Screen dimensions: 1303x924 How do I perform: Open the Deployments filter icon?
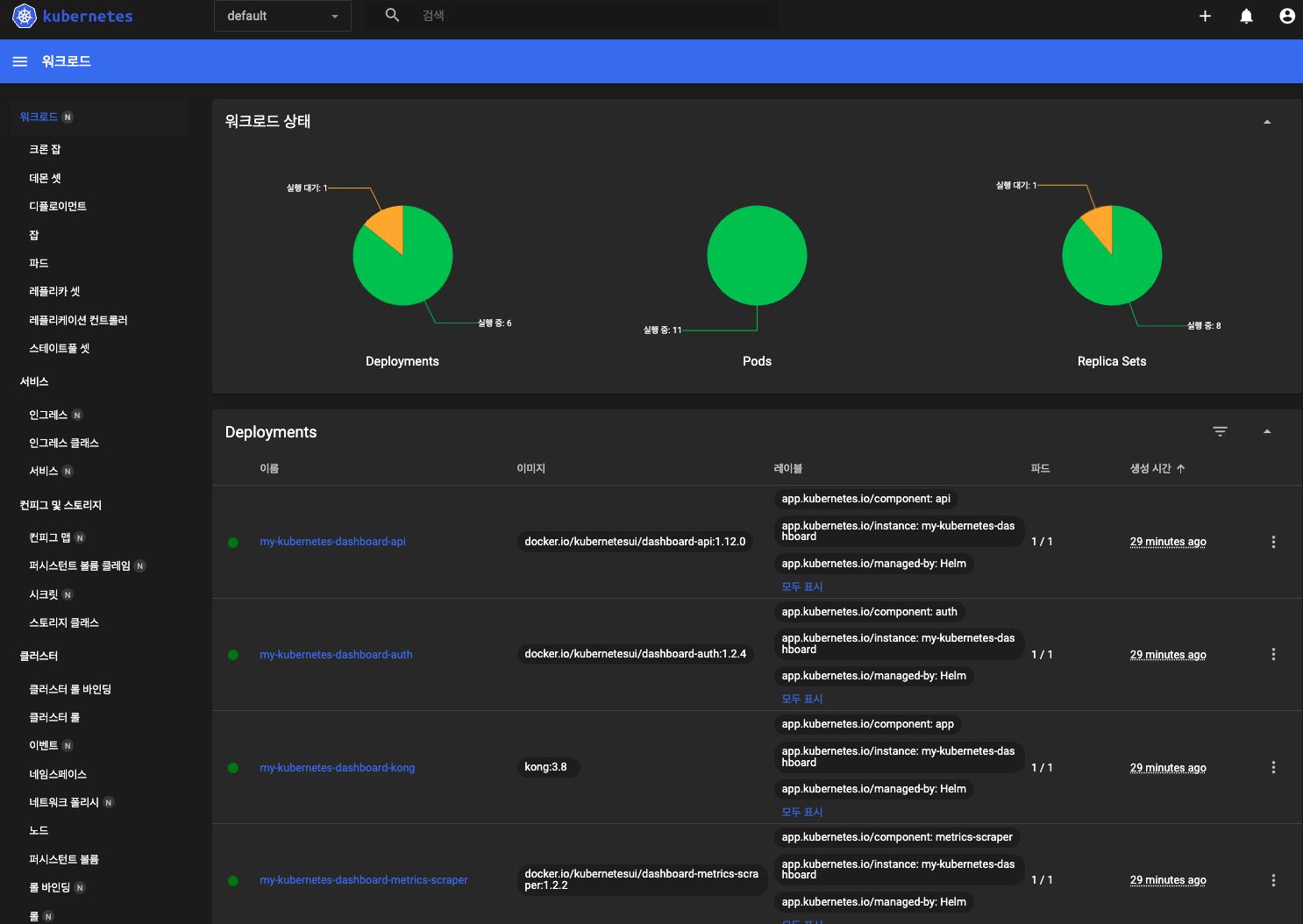click(x=1220, y=431)
